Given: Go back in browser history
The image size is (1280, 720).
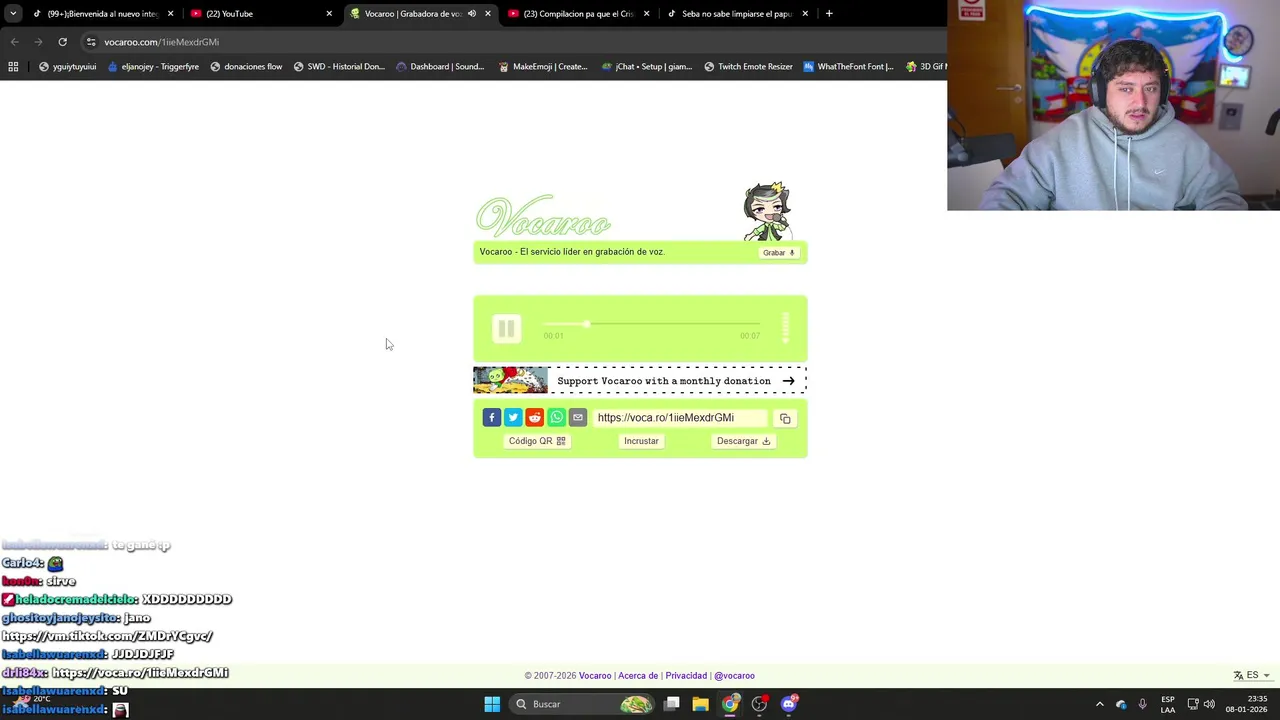Looking at the screenshot, I should [14, 42].
